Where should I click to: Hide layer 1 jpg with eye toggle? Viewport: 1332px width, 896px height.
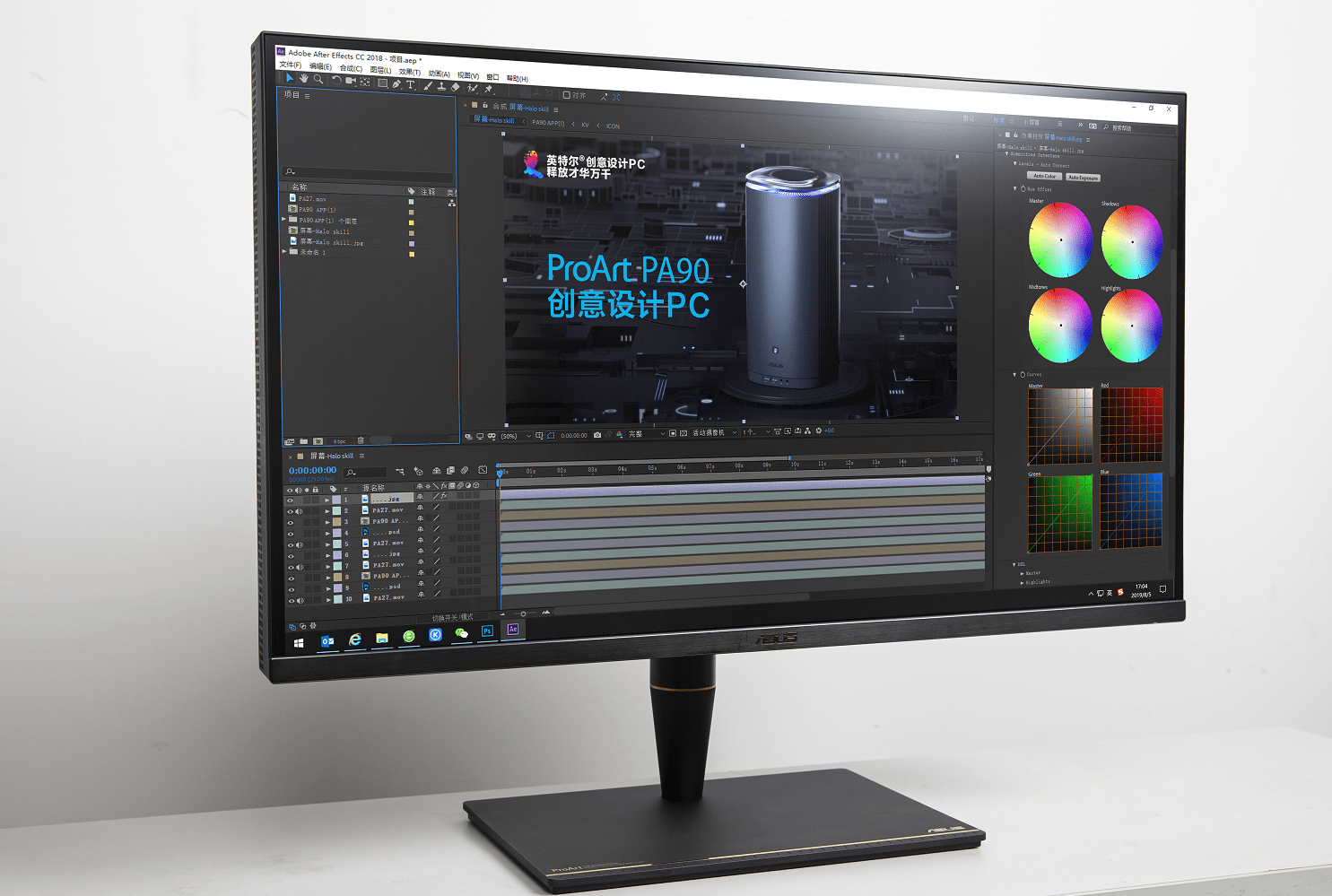pyautogui.click(x=290, y=500)
